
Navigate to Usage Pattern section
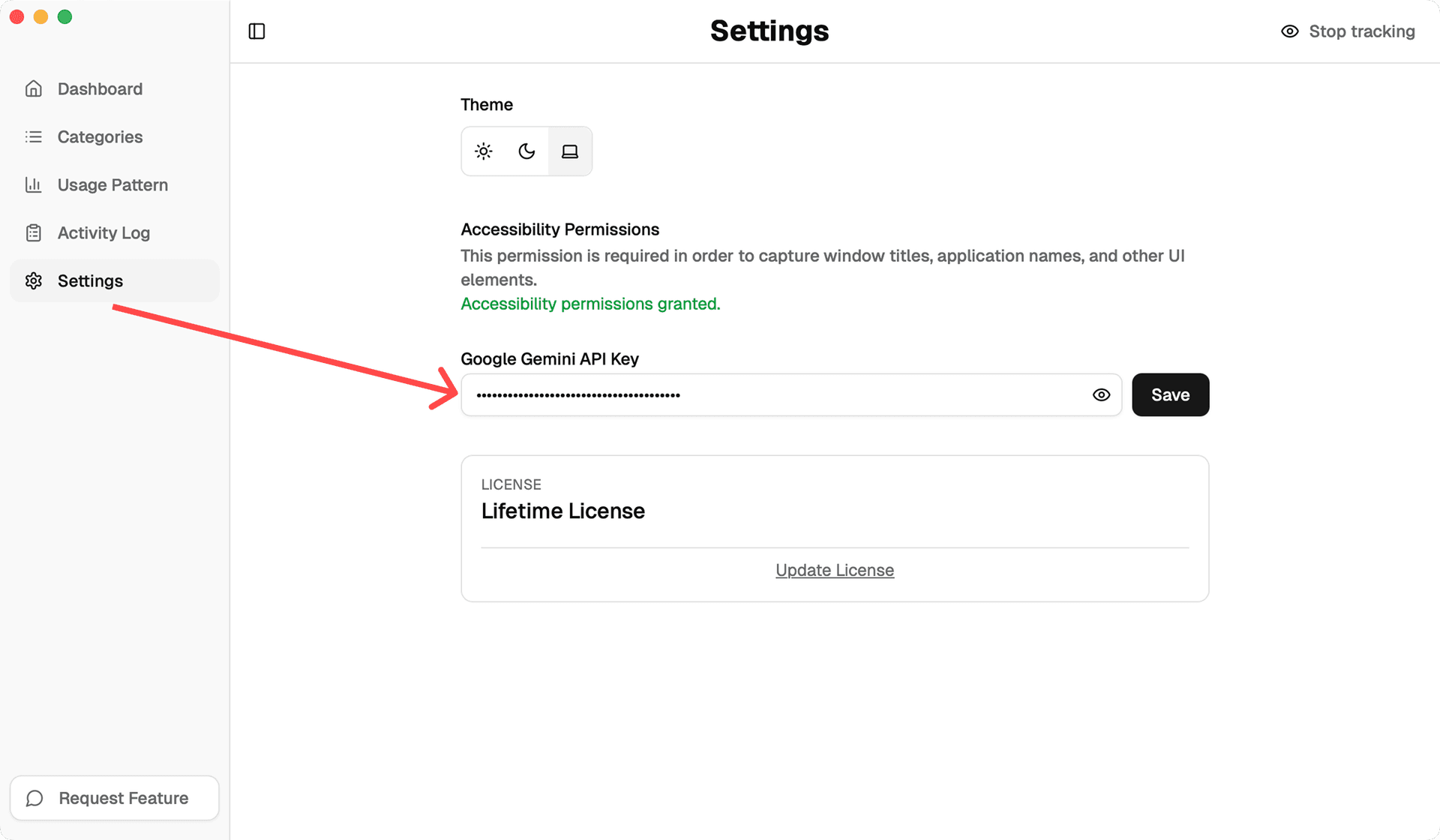pyautogui.click(x=112, y=184)
